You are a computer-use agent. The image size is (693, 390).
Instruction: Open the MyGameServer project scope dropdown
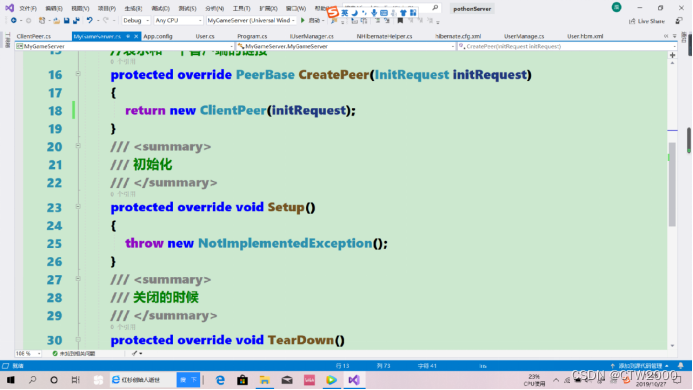click(x=125, y=46)
